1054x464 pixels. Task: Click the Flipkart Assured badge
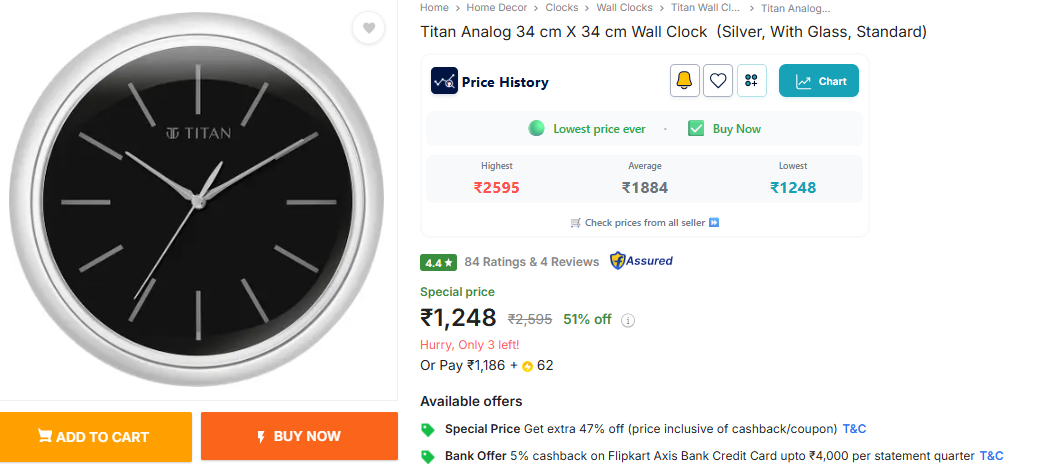(x=641, y=261)
